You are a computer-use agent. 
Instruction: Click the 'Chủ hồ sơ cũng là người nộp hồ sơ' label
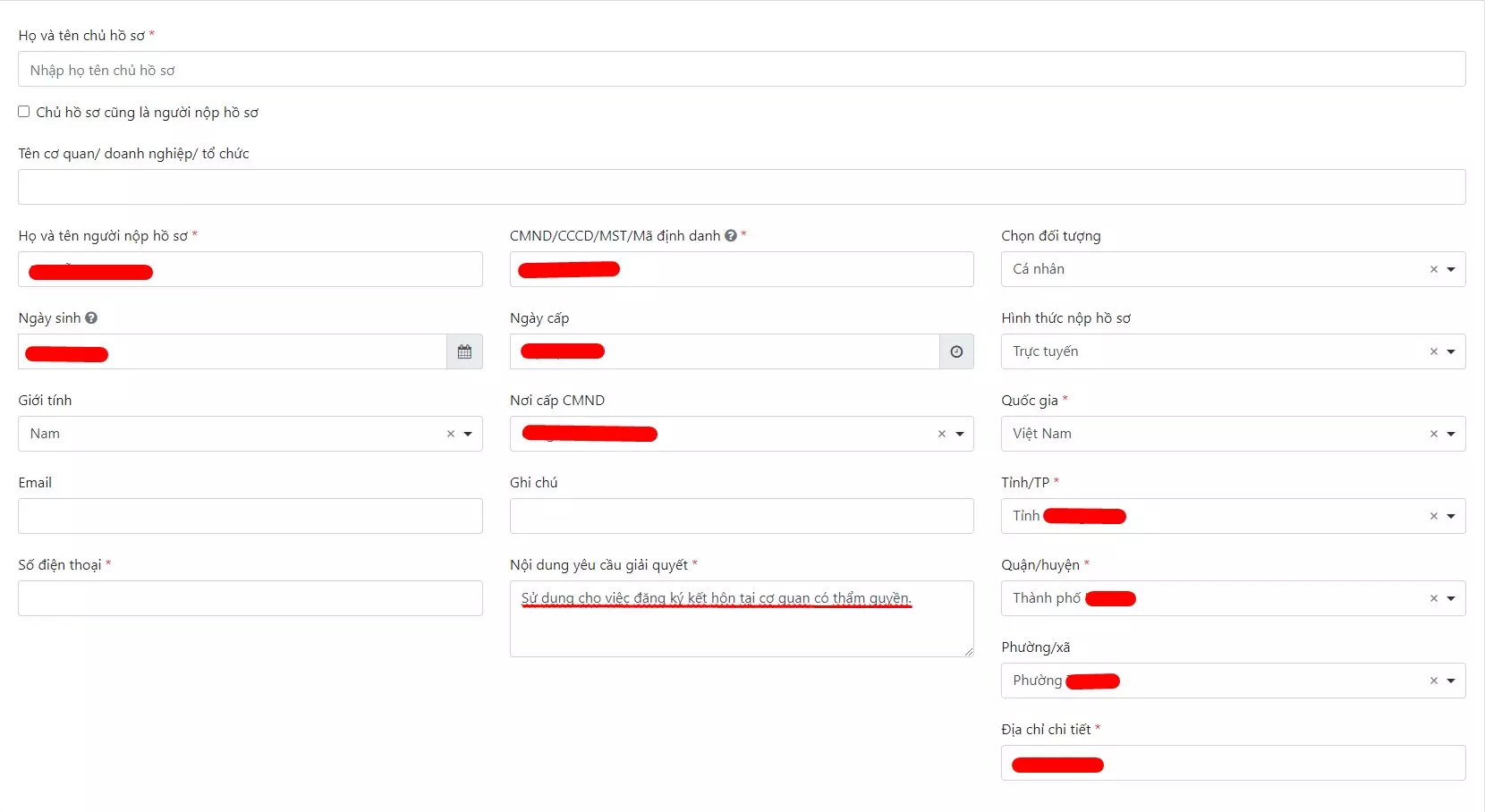[148, 113]
